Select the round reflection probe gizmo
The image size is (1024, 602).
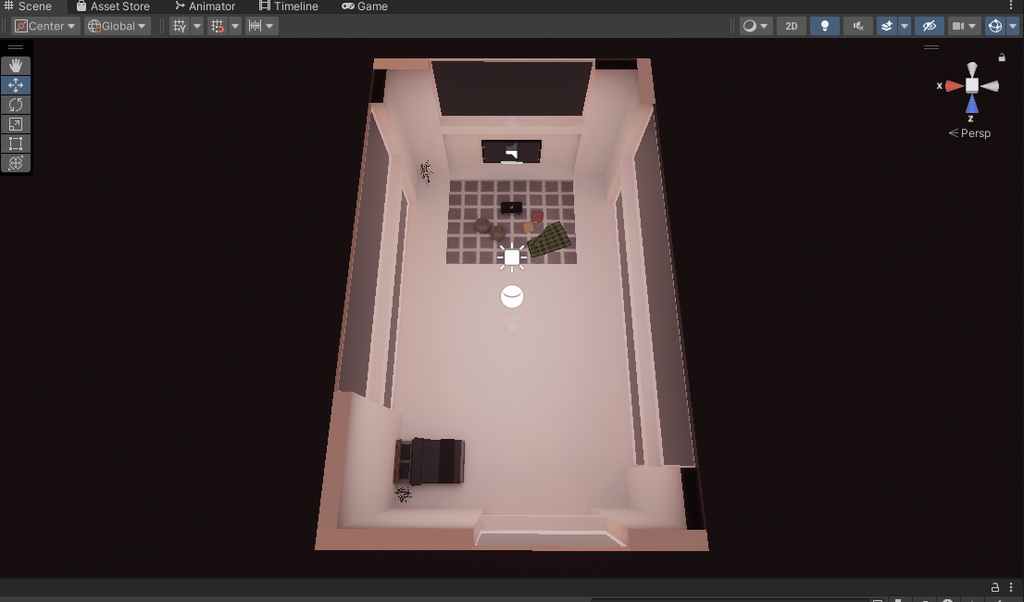point(512,296)
